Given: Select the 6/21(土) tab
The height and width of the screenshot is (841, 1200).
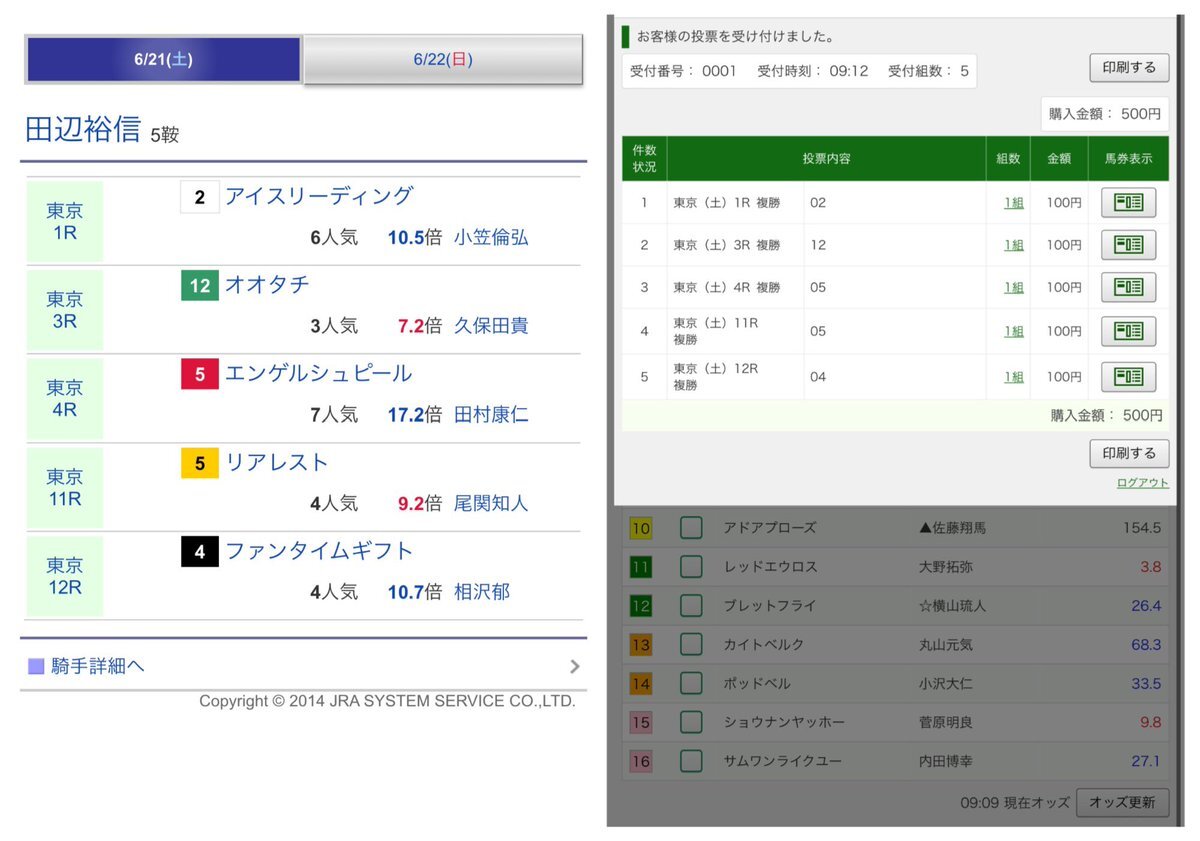Looking at the screenshot, I should [x=164, y=60].
